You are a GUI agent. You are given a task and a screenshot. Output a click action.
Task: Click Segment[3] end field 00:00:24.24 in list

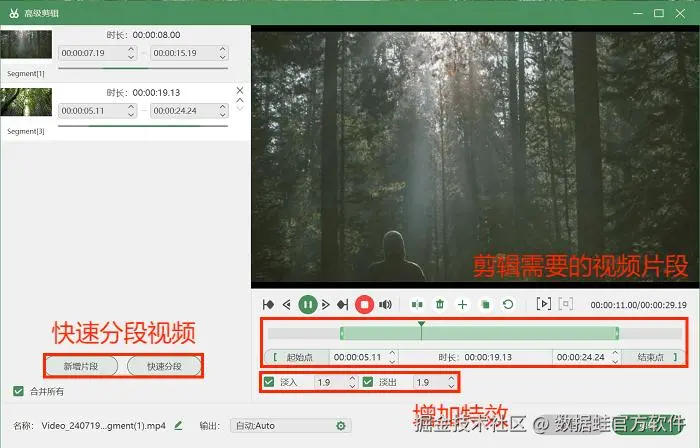[189, 111]
